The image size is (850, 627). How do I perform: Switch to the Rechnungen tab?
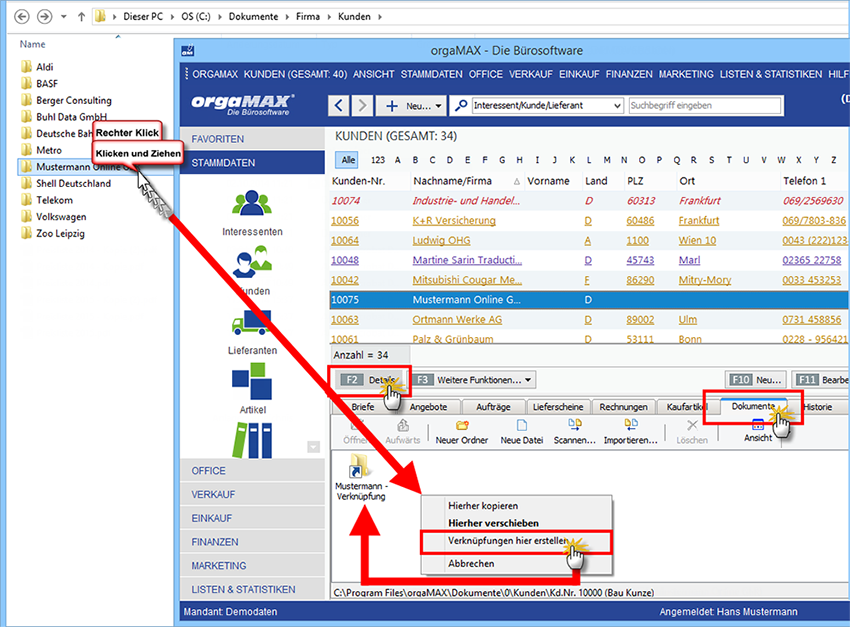[x=623, y=407]
